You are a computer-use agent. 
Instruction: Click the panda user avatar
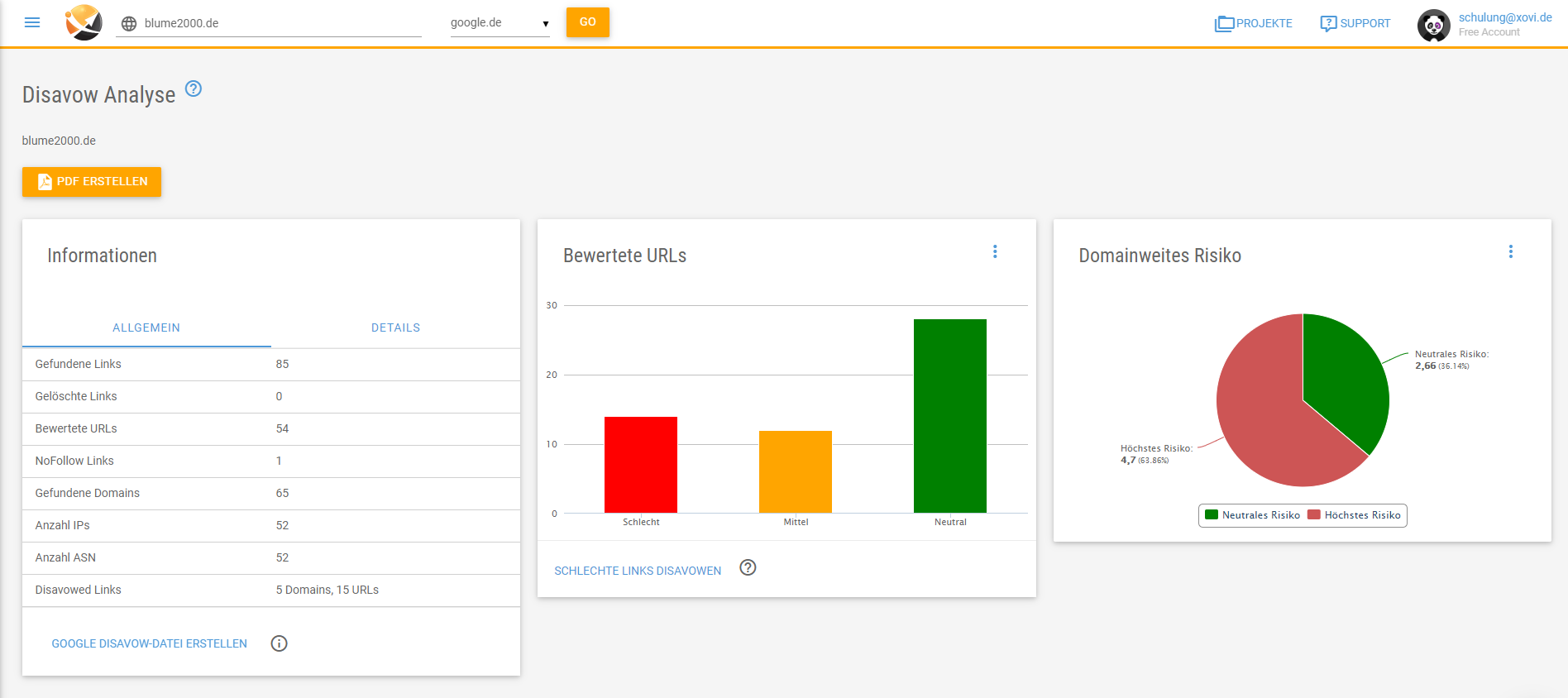tap(1433, 25)
